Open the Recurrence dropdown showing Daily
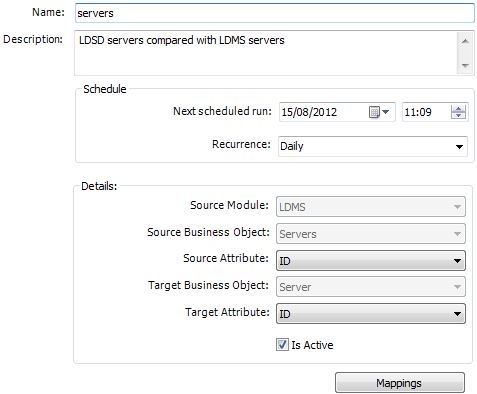Viewport: 477px width, 394px height. click(x=373, y=146)
